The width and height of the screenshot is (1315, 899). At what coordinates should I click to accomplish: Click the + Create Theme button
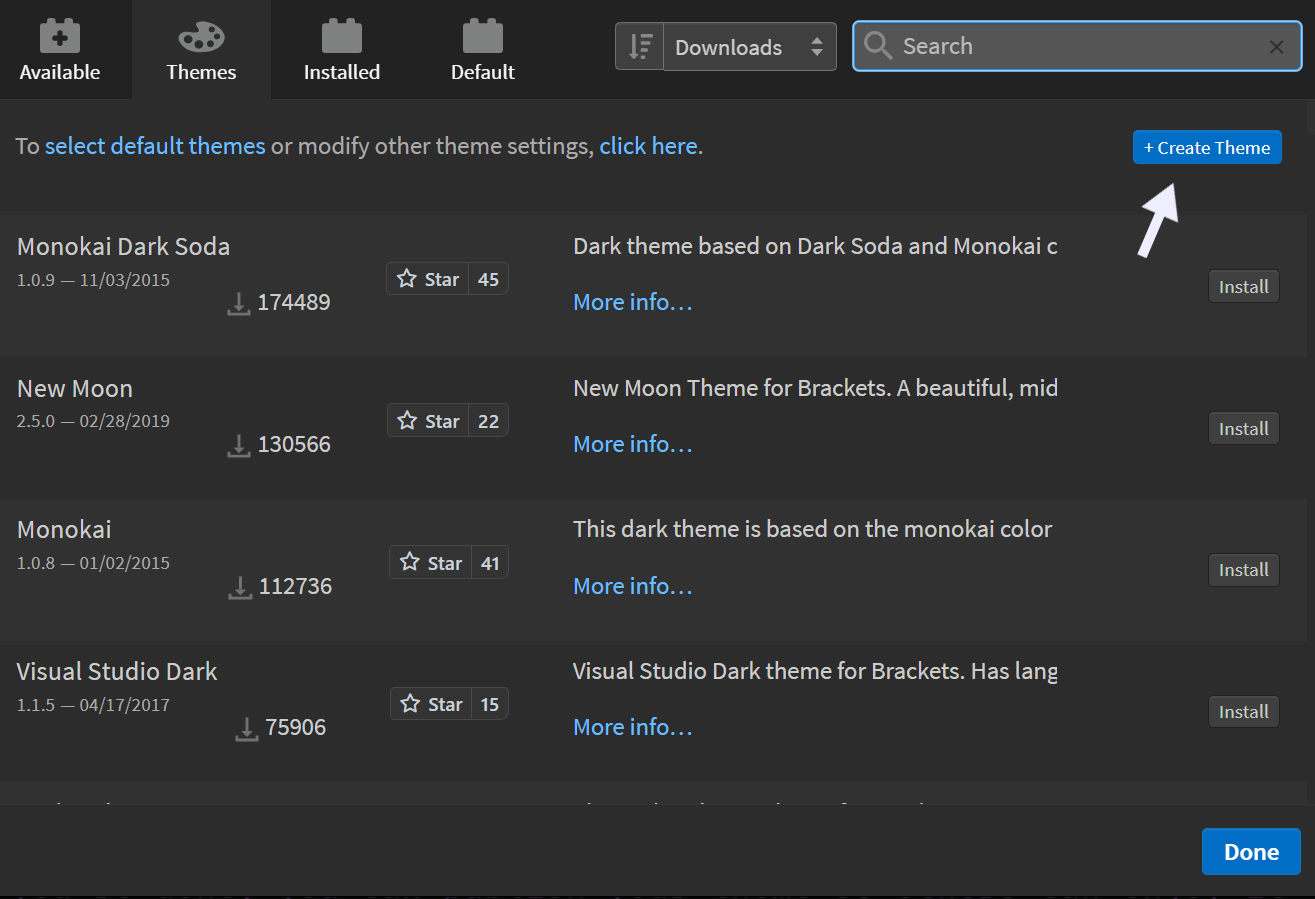1207,147
